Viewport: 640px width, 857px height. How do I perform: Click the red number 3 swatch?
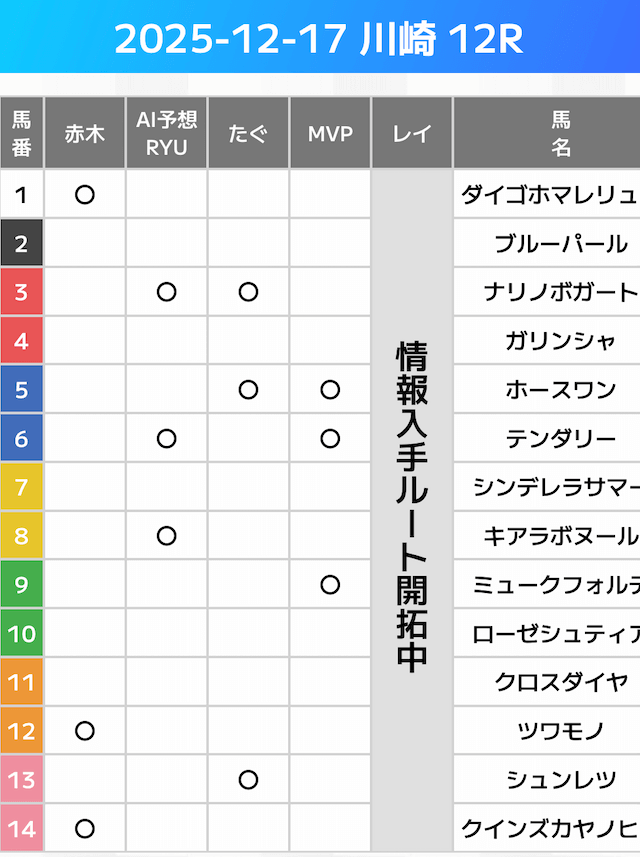[x=22, y=292]
